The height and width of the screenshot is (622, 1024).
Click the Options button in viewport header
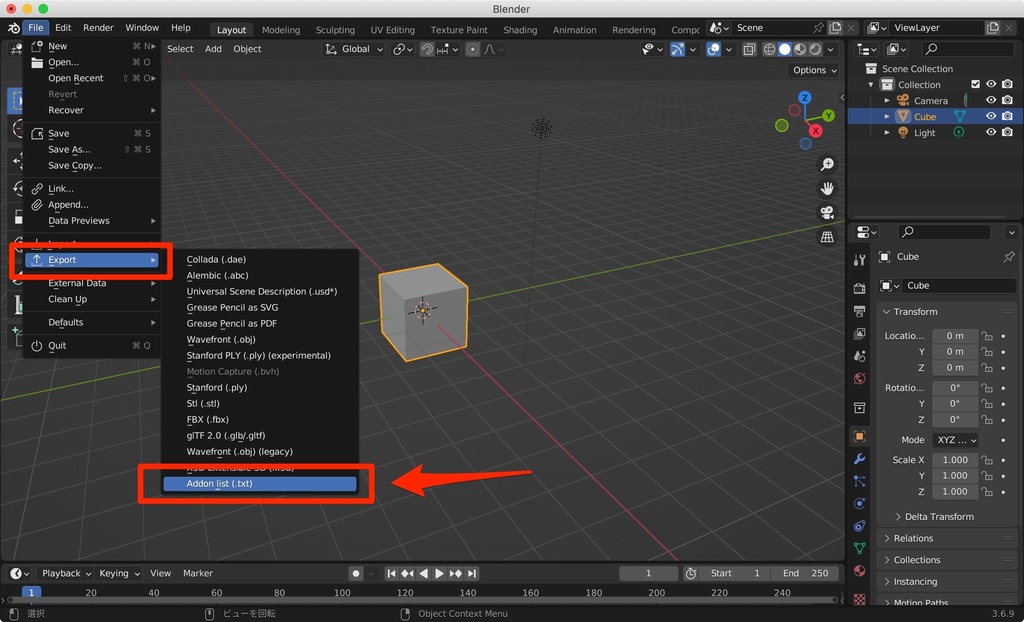click(812, 70)
